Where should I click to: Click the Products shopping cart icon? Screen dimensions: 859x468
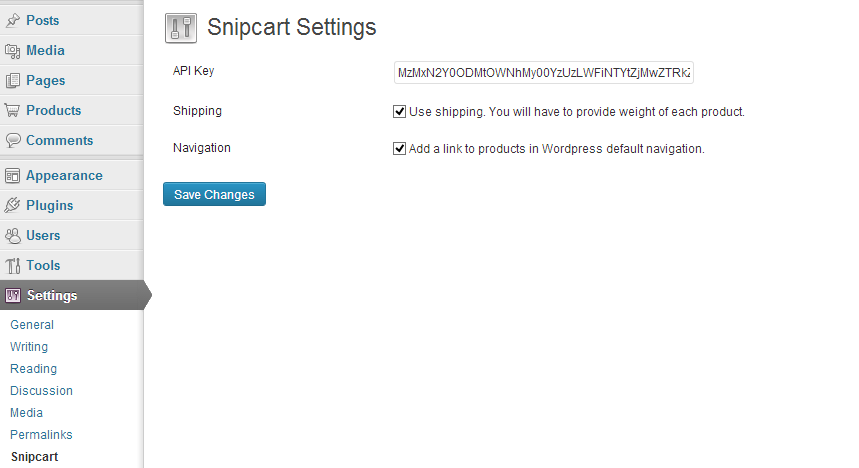13,111
